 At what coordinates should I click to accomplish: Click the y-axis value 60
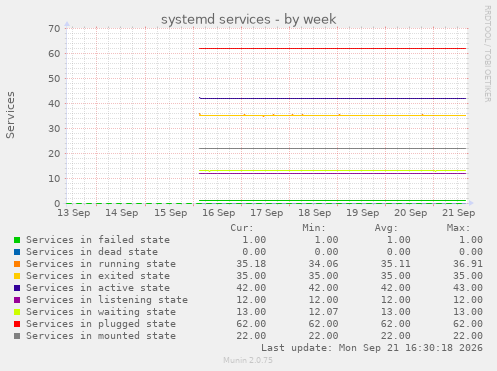(54, 54)
